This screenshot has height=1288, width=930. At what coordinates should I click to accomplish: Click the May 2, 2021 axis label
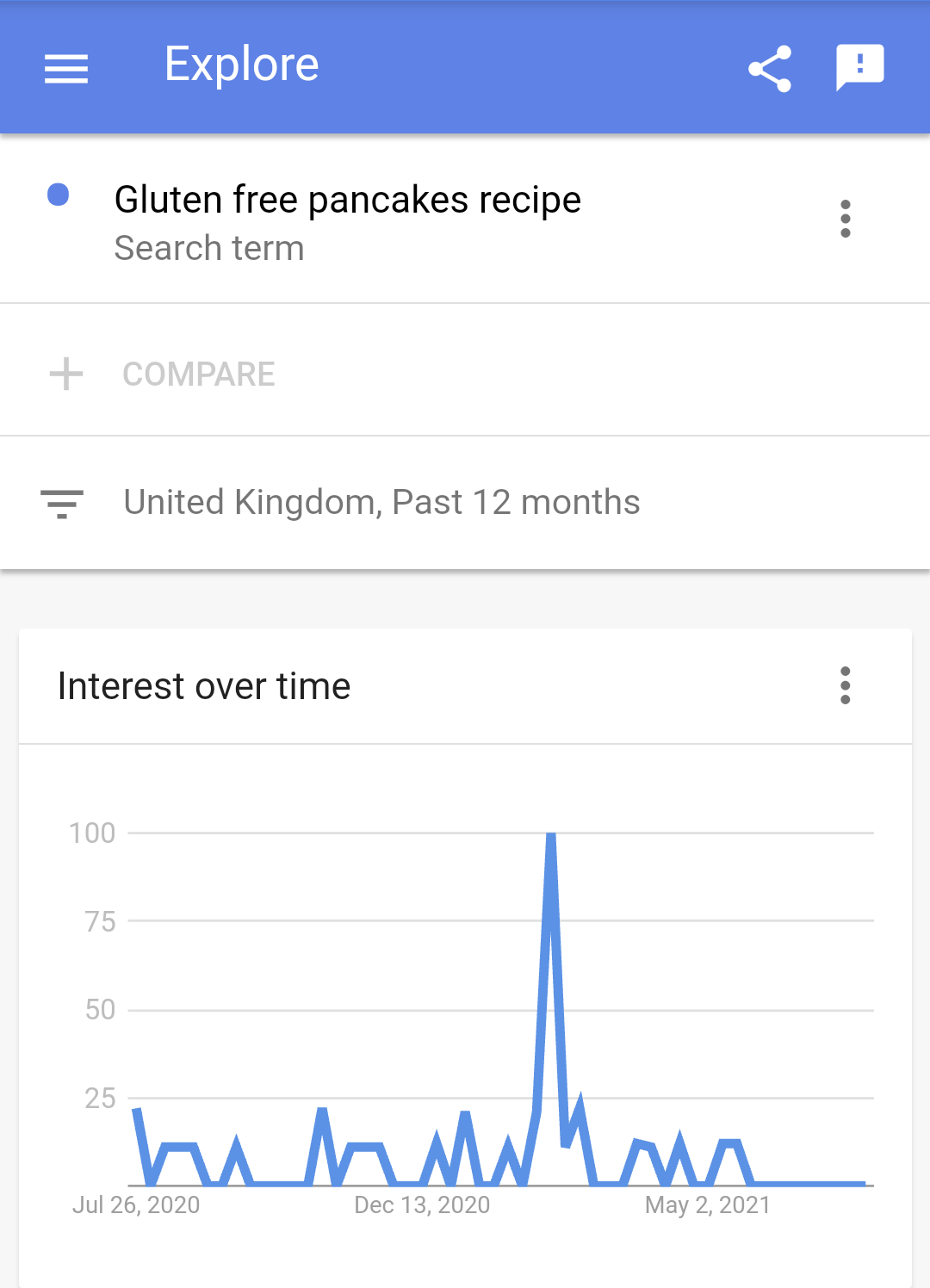point(708,1204)
